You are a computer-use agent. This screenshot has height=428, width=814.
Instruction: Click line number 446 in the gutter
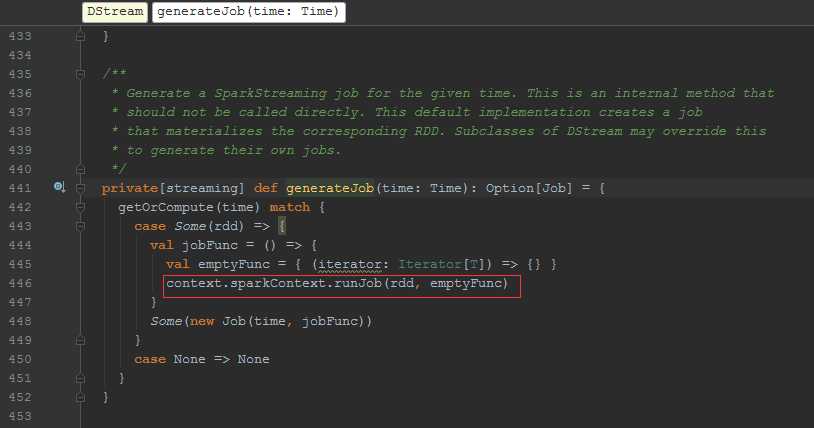(x=20, y=283)
